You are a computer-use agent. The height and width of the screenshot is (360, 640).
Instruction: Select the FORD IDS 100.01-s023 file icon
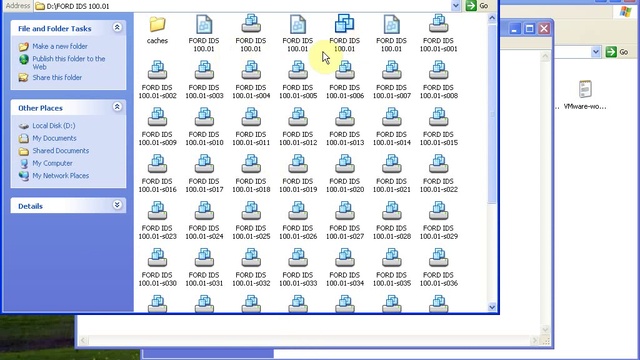[157, 211]
